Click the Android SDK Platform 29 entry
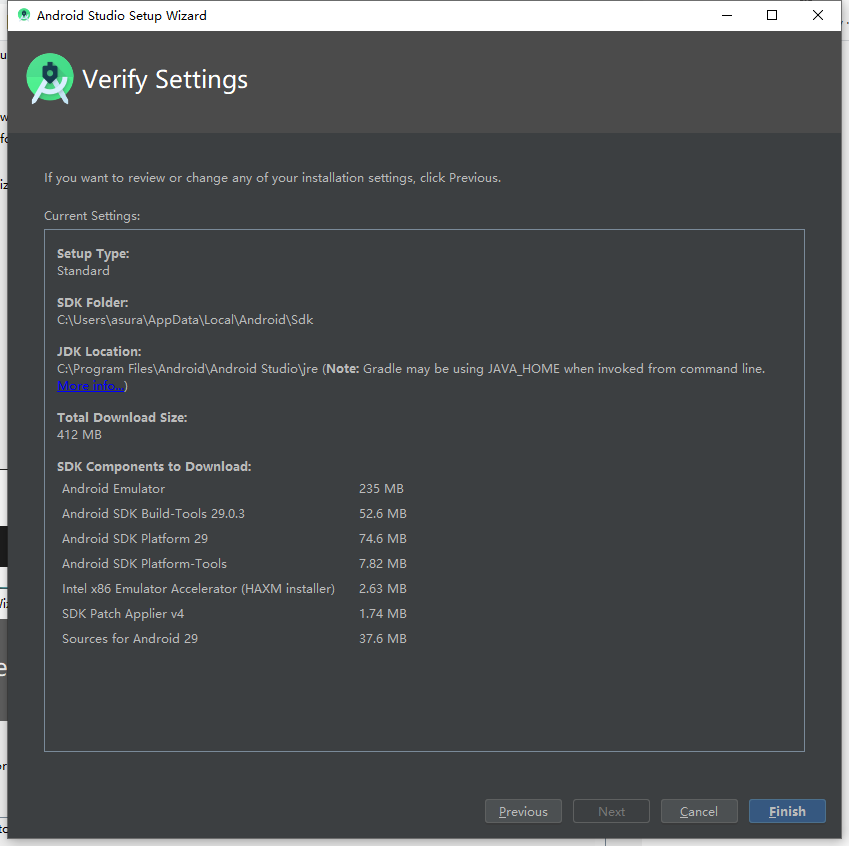The height and width of the screenshot is (846, 849). pos(134,539)
